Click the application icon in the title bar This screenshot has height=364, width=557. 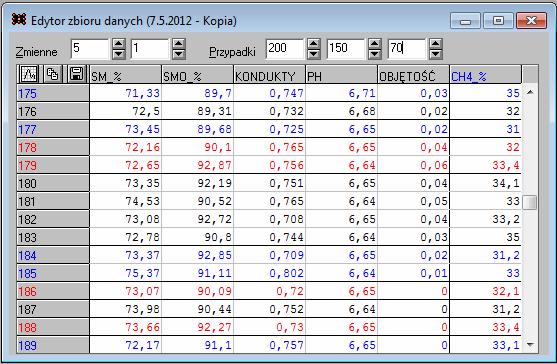(19, 20)
